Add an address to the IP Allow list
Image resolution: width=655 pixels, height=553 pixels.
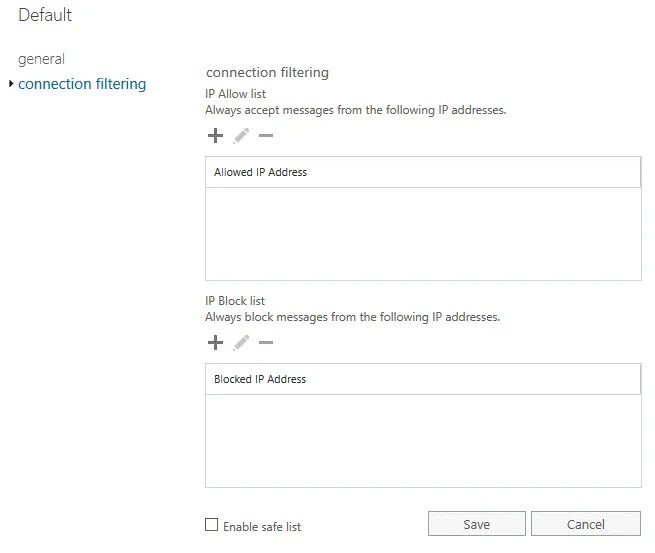[215, 136]
